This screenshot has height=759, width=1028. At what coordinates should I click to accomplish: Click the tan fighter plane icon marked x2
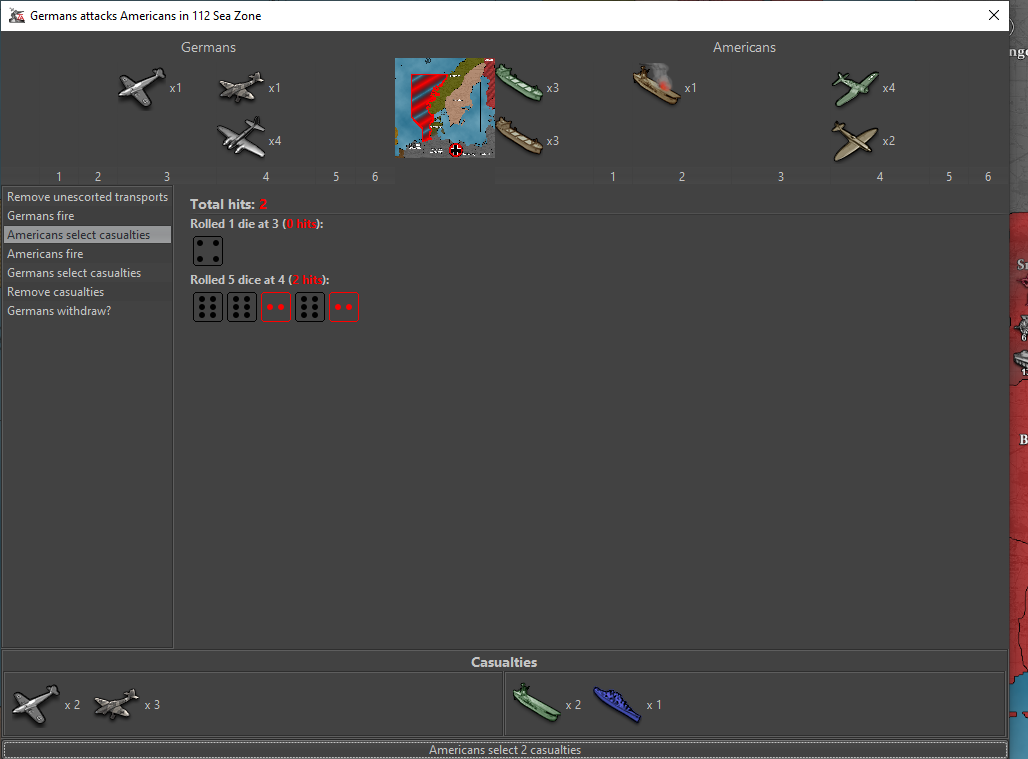pos(855,140)
